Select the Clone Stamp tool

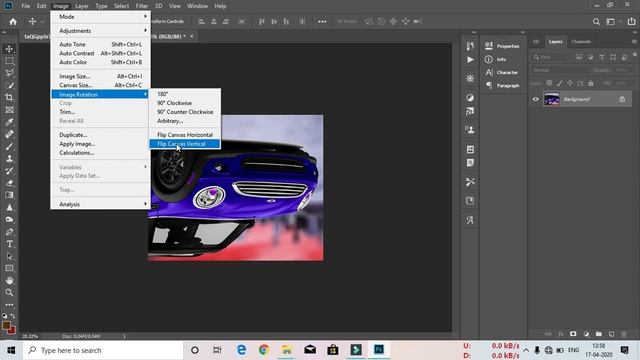[x=9, y=159]
